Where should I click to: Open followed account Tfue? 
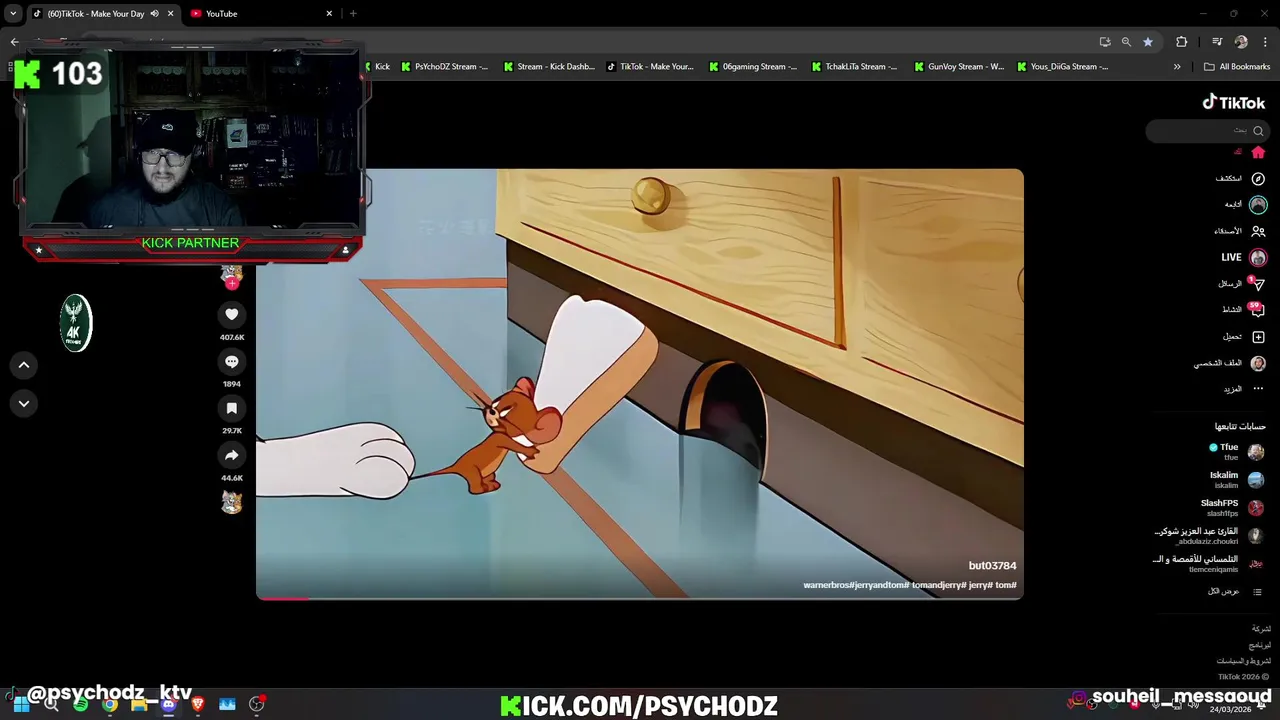coord(1236,451)
